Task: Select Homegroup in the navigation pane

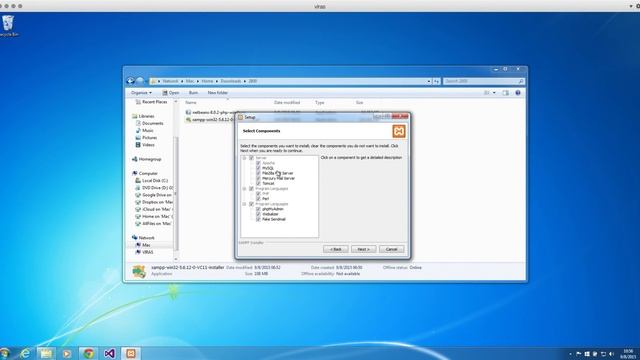Action: (x=147, y=159)
